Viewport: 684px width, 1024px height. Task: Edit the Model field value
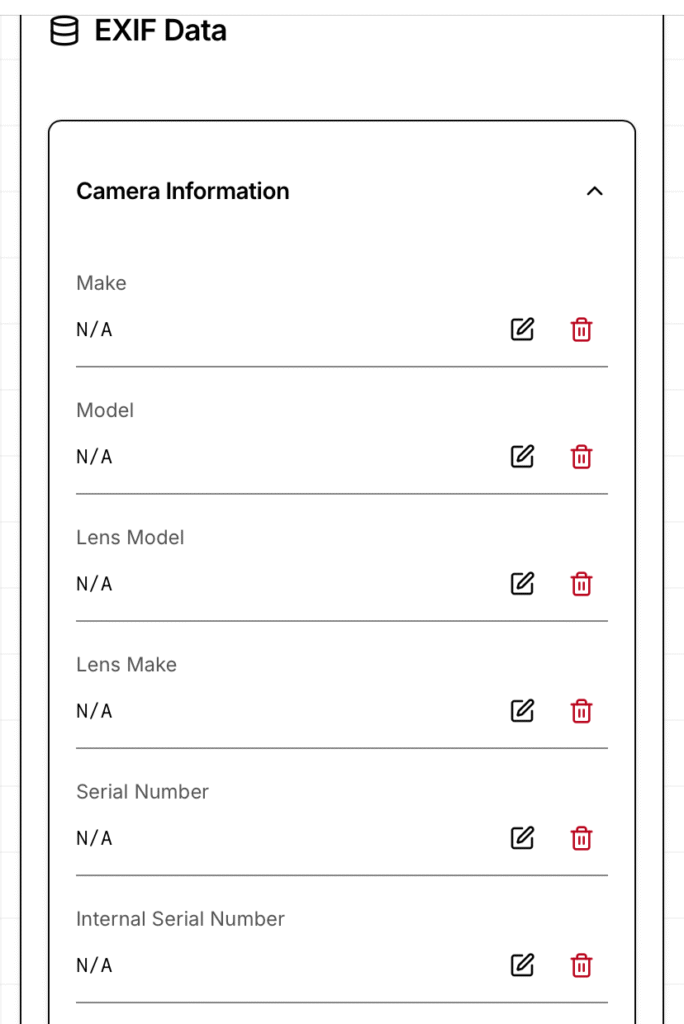(x=522, y=456)
